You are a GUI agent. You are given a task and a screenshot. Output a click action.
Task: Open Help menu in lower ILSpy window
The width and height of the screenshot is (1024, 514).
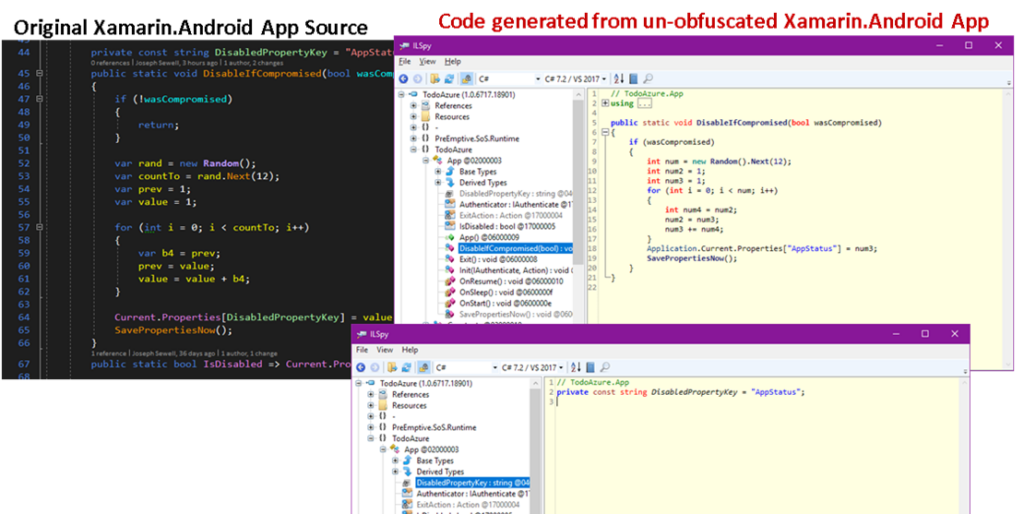click(x=409, y=350)
